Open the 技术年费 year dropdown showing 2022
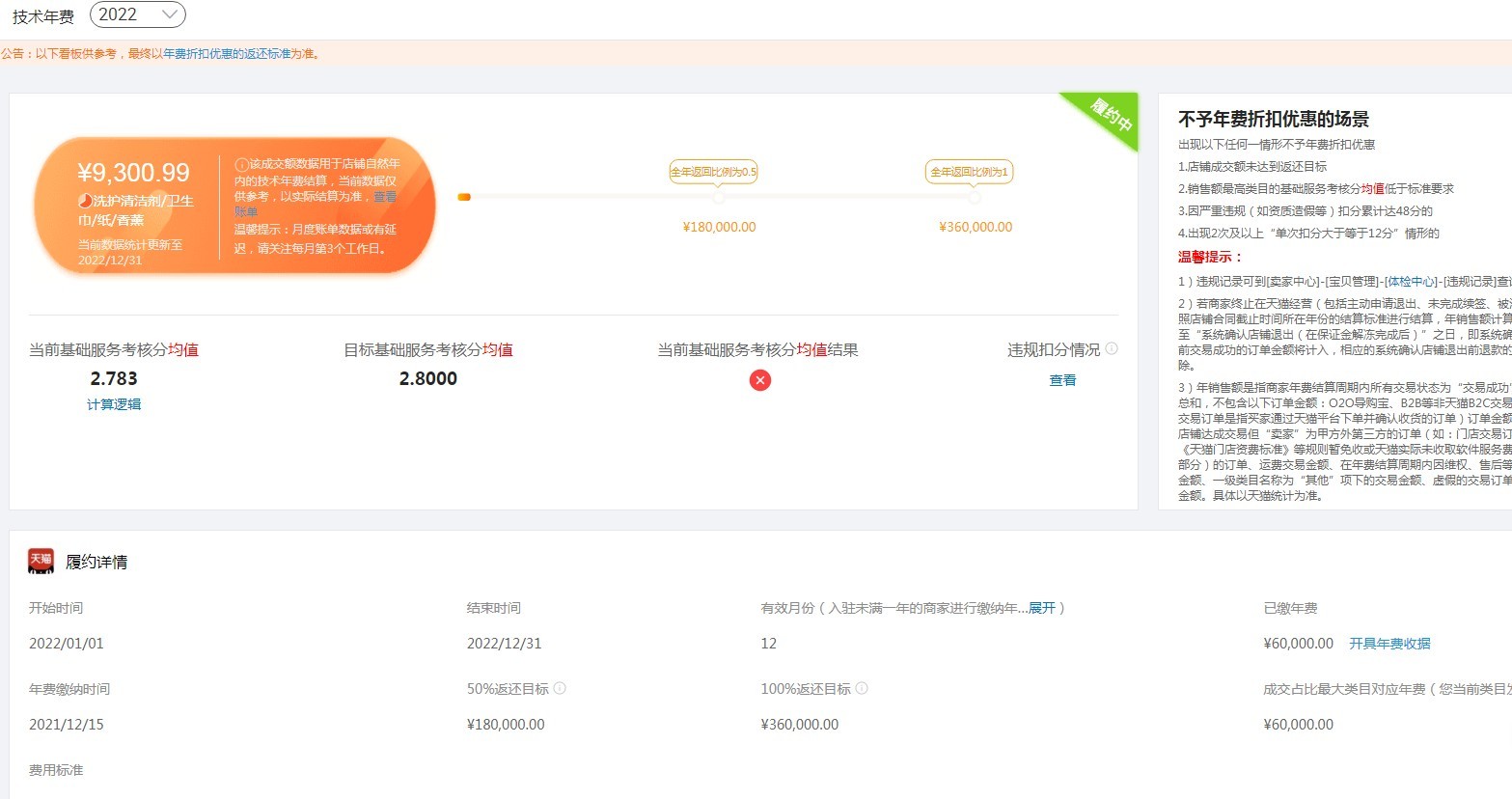Screen dimensions: 1512x799 [137, 14]
